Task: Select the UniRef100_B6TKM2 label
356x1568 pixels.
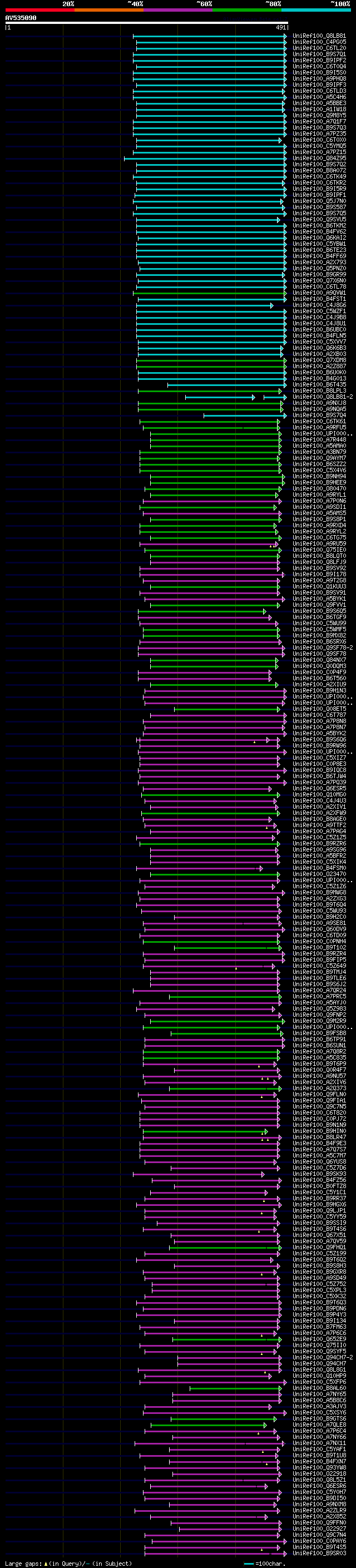Action: pyautogui.click(x=319, y=225)
